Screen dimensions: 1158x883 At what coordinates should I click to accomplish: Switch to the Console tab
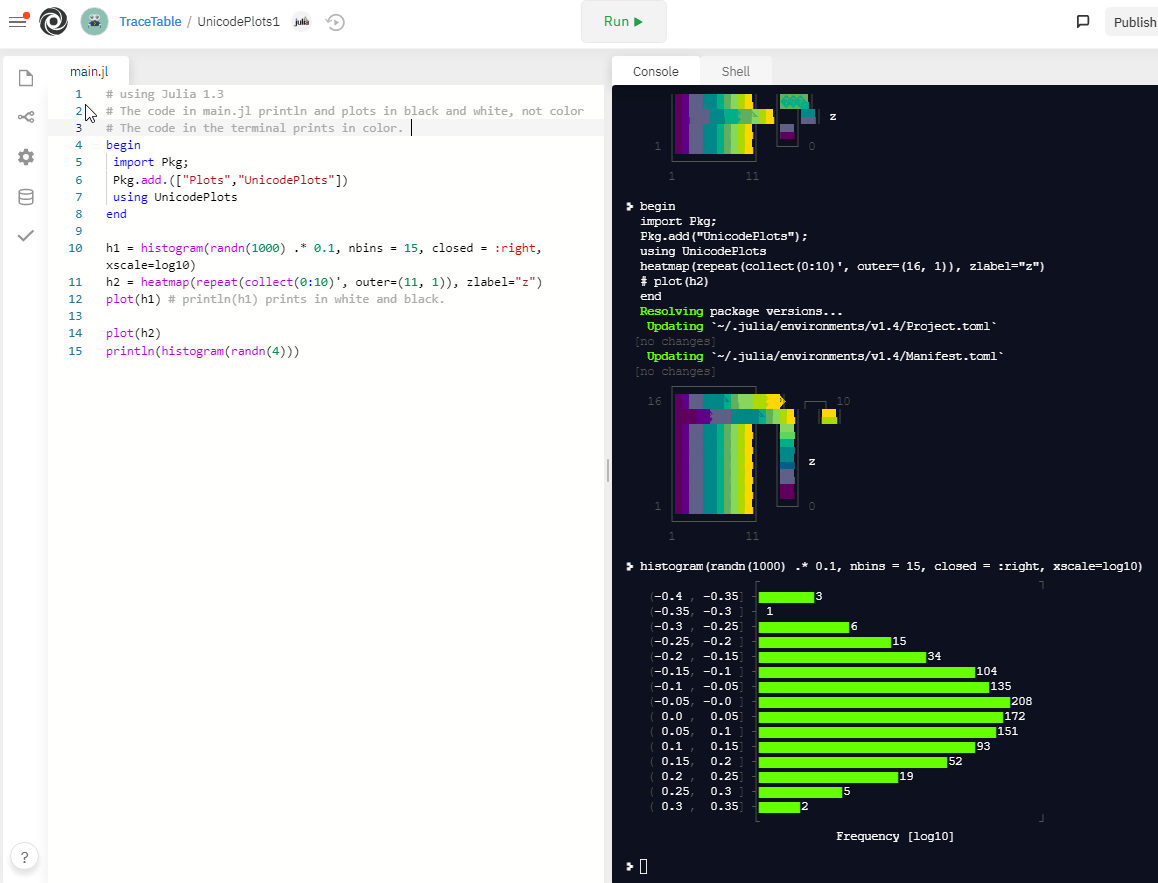click(656, 71)
